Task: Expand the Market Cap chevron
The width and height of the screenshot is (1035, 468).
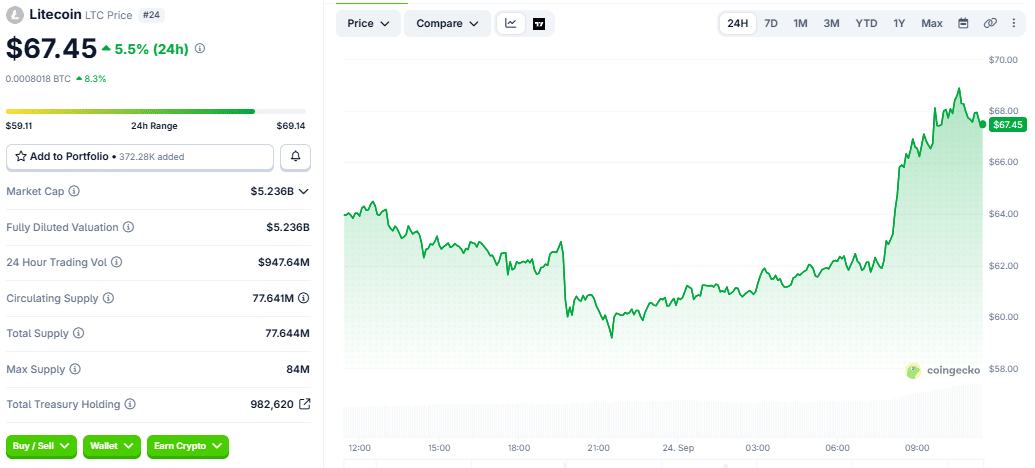Action: click(x=304, y=191)
